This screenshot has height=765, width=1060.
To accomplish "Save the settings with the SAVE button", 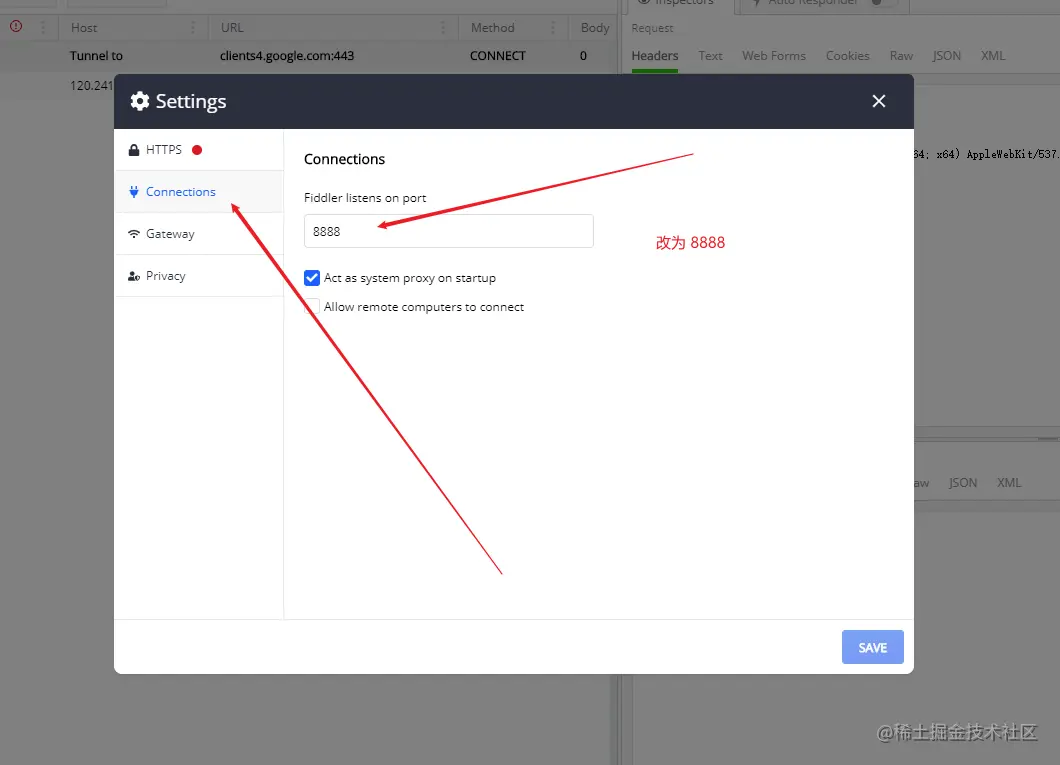I will [x=872, y=647].
